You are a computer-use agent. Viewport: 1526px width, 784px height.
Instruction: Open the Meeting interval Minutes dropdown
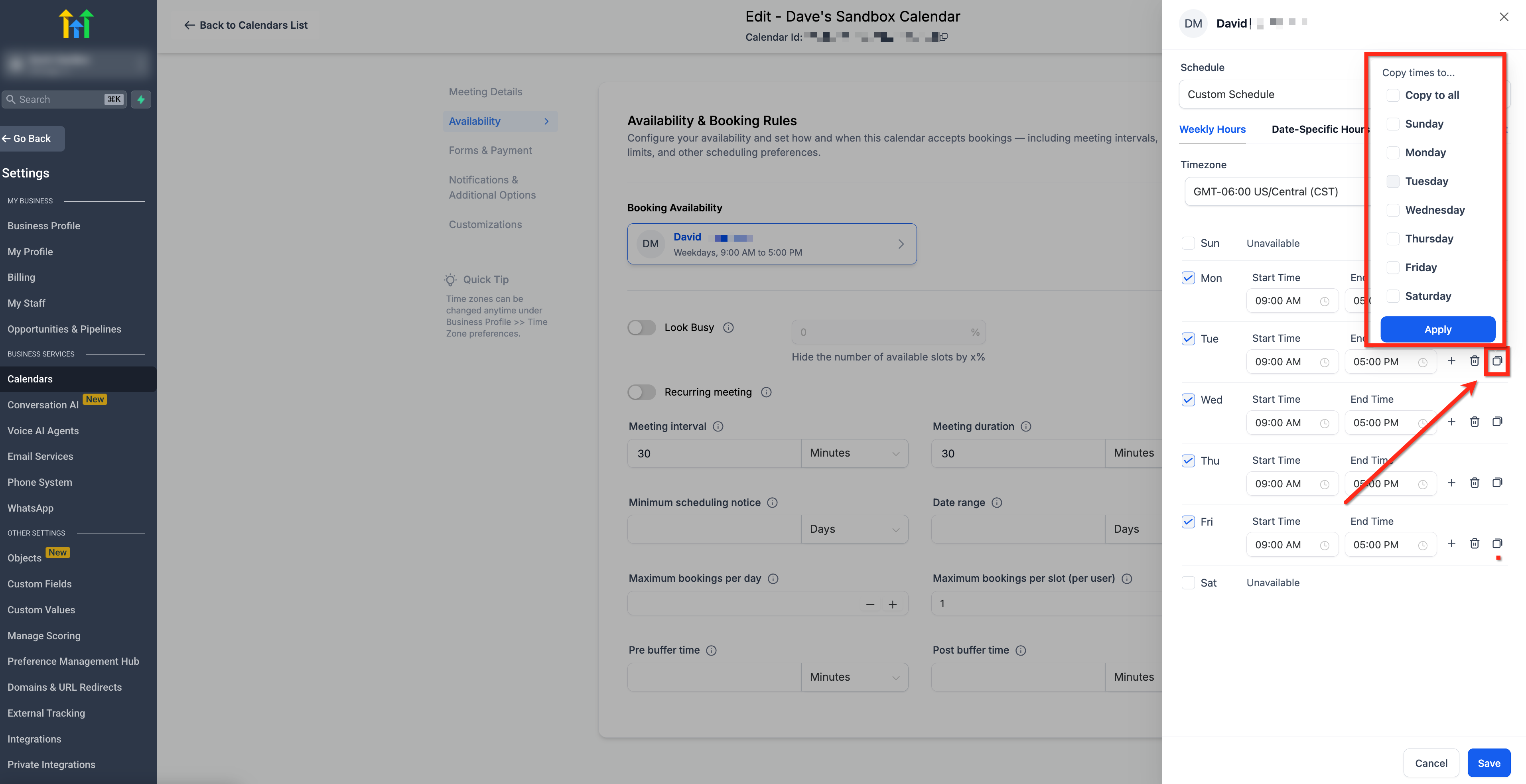(854, 453)
